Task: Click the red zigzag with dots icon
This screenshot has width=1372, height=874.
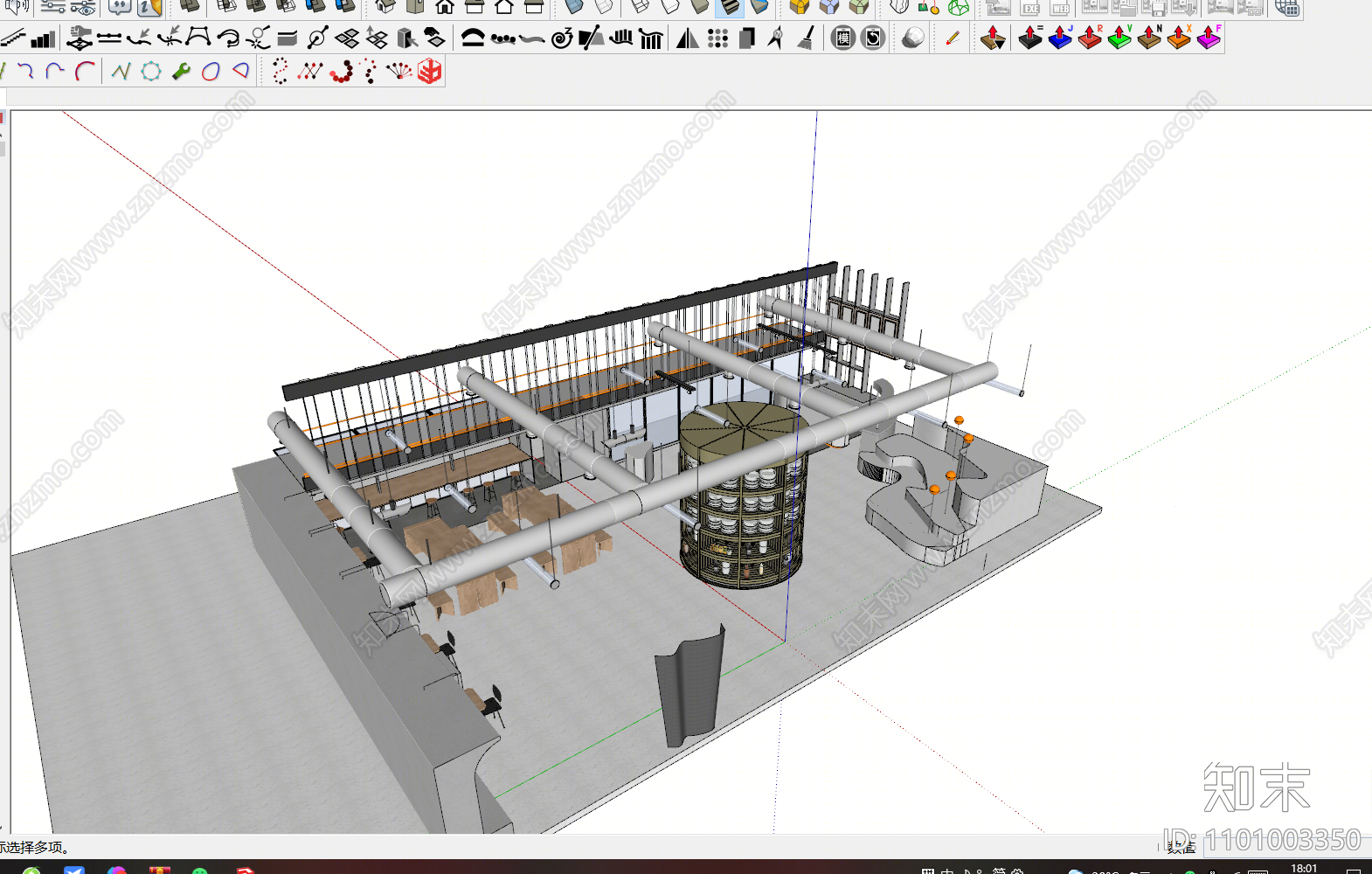Action: pyautogui.click(x=309, y=71)
